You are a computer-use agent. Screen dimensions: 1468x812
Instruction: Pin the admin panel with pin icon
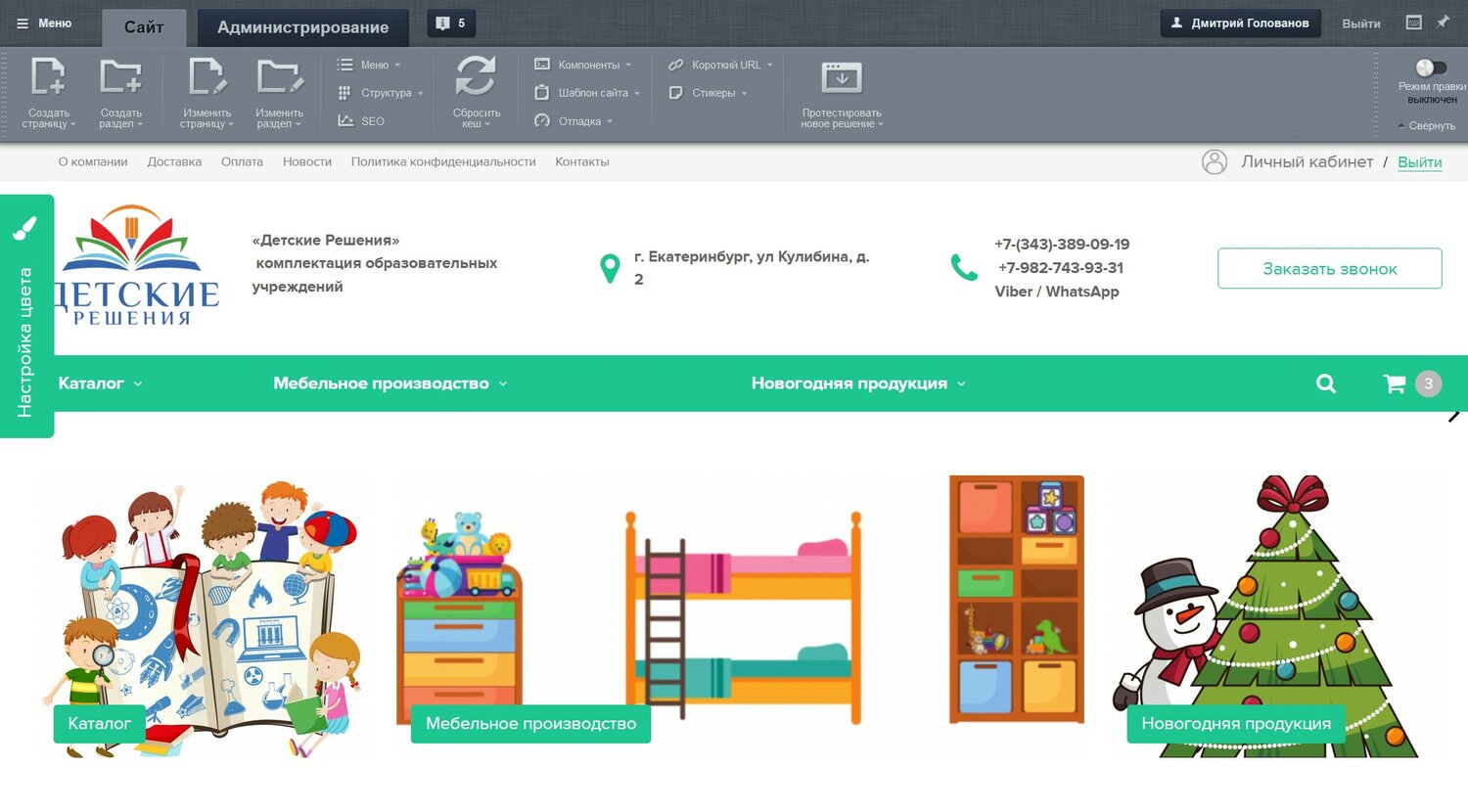point(1443,22)
